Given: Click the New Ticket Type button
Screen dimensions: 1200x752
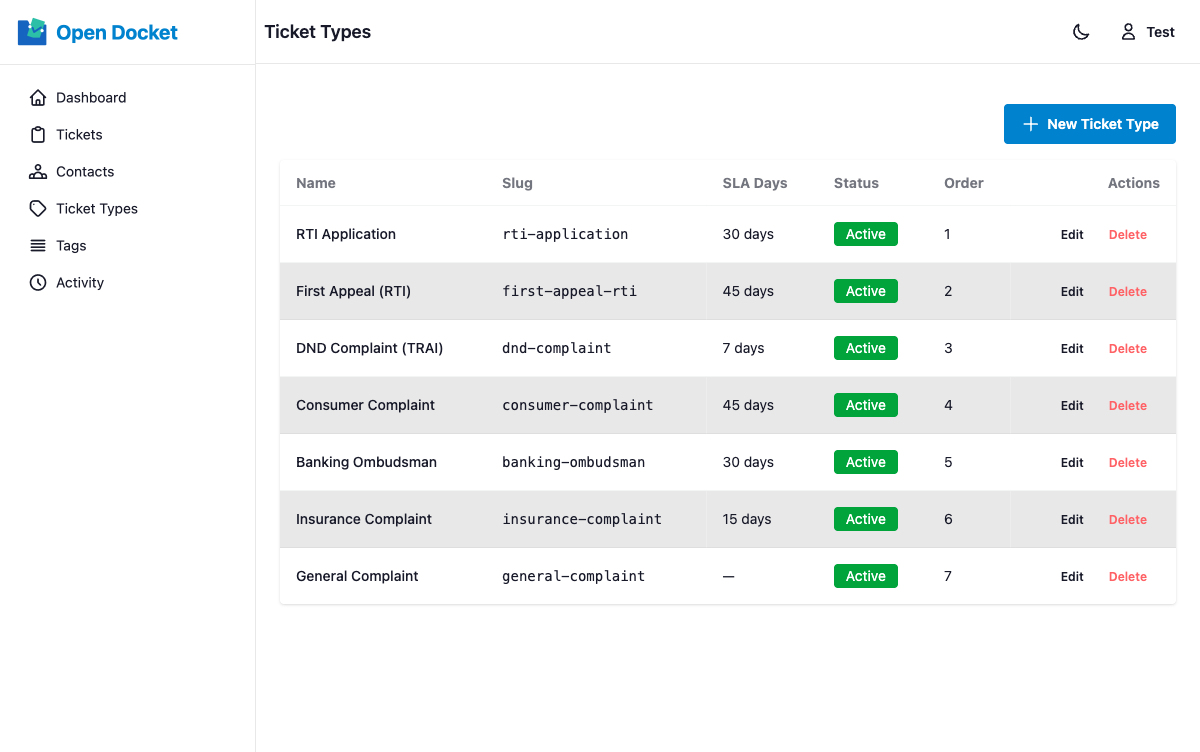Looking at the screenshot, I should [1089, 124].
